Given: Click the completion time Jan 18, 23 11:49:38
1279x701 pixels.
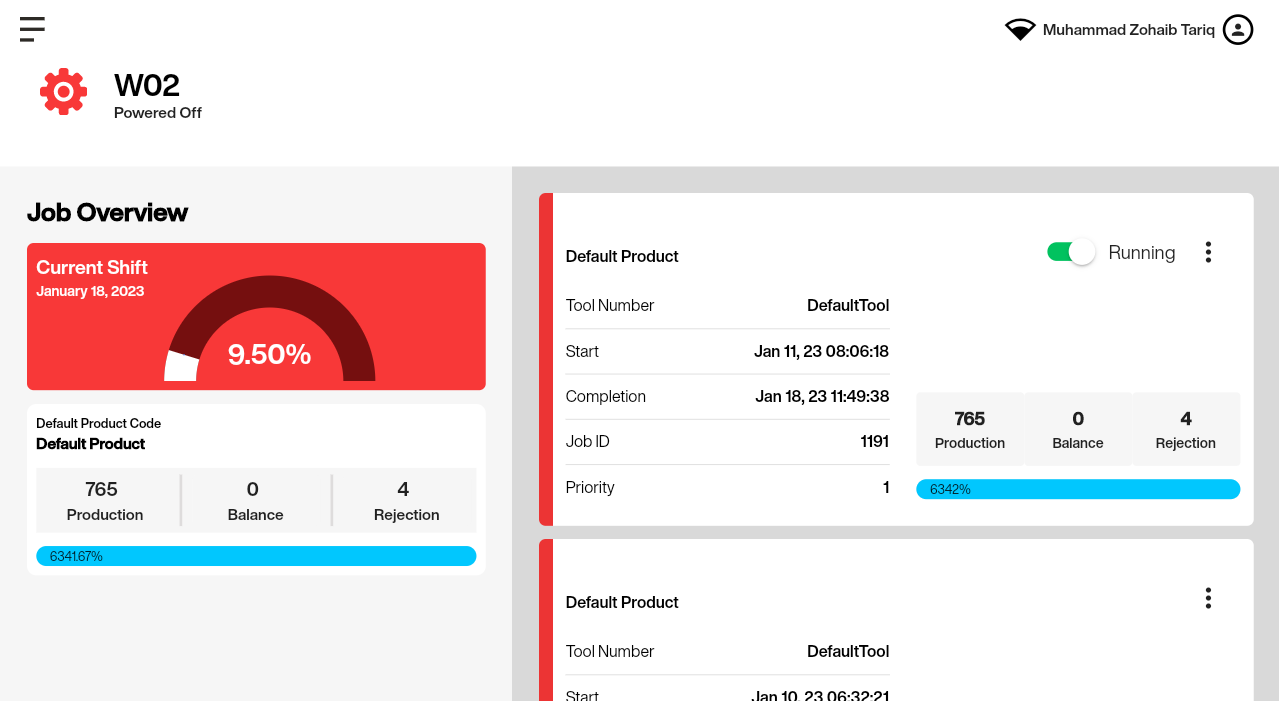Looking at the screenshot, I should (822, 396).
